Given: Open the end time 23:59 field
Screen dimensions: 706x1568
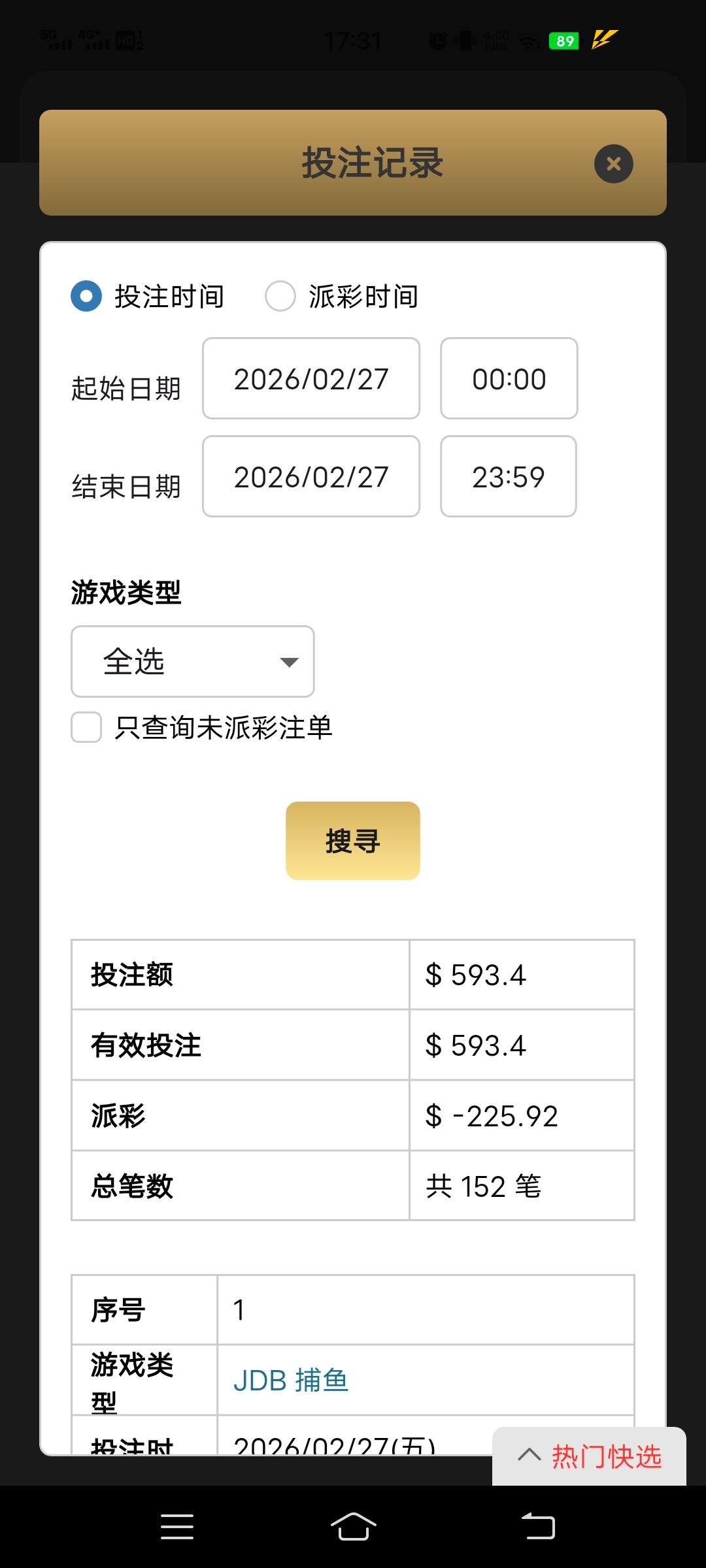Looking at the screenshot, I should click(x=508, y=477).
